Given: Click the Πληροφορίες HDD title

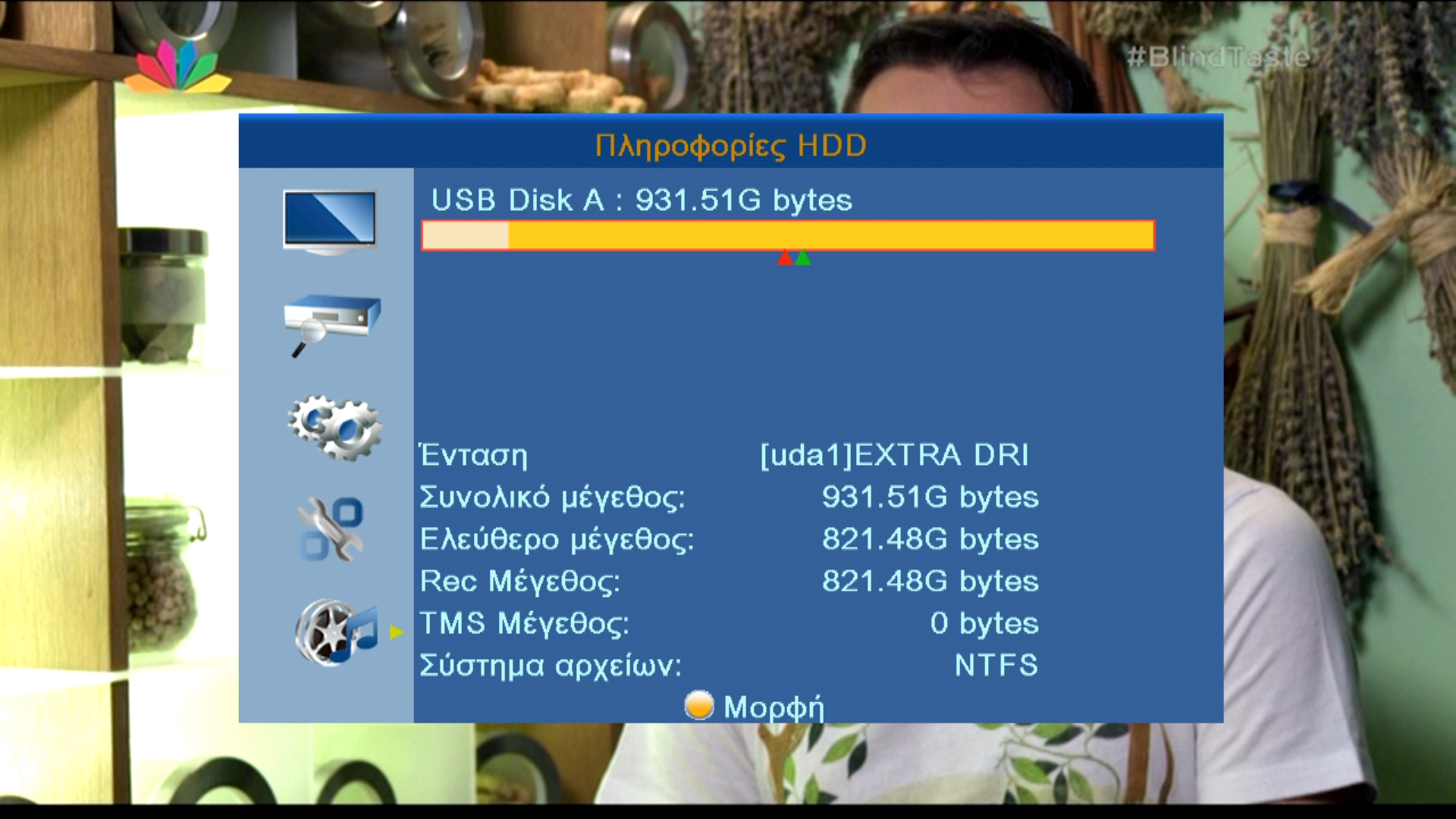Looking at the screenshot, I should [730, 145].
